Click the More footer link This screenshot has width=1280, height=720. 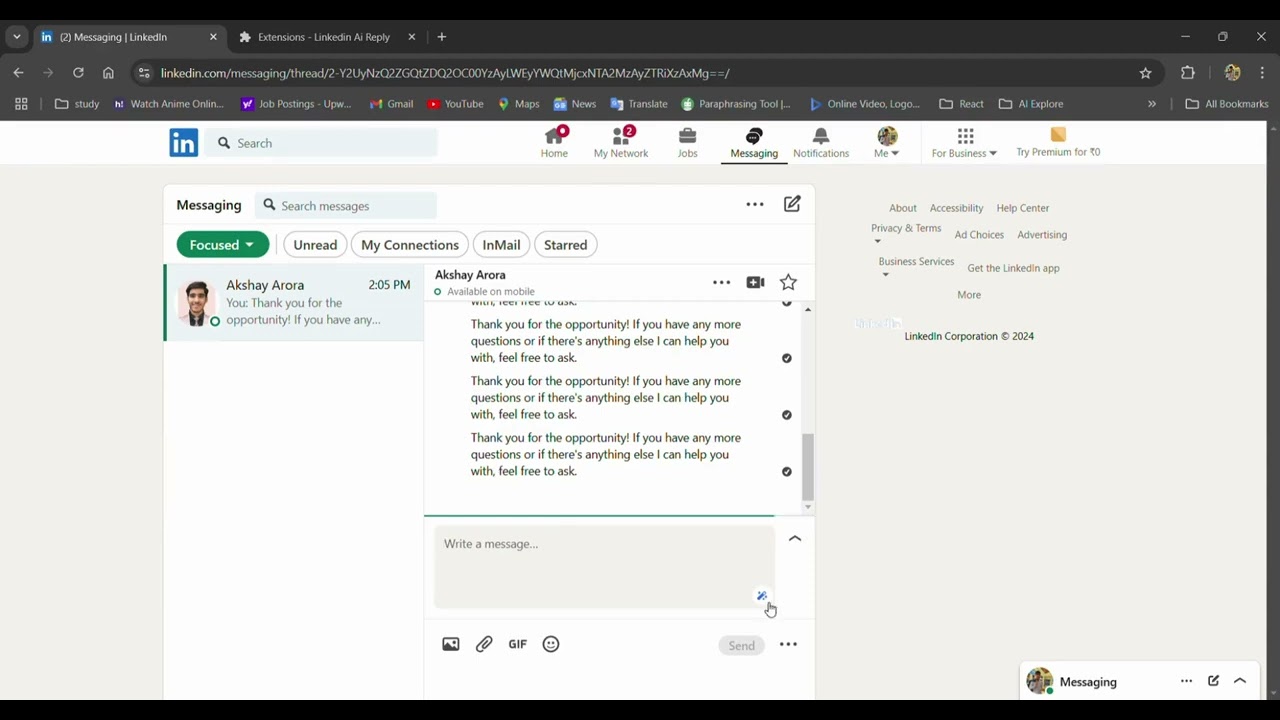tap(969, 295)
